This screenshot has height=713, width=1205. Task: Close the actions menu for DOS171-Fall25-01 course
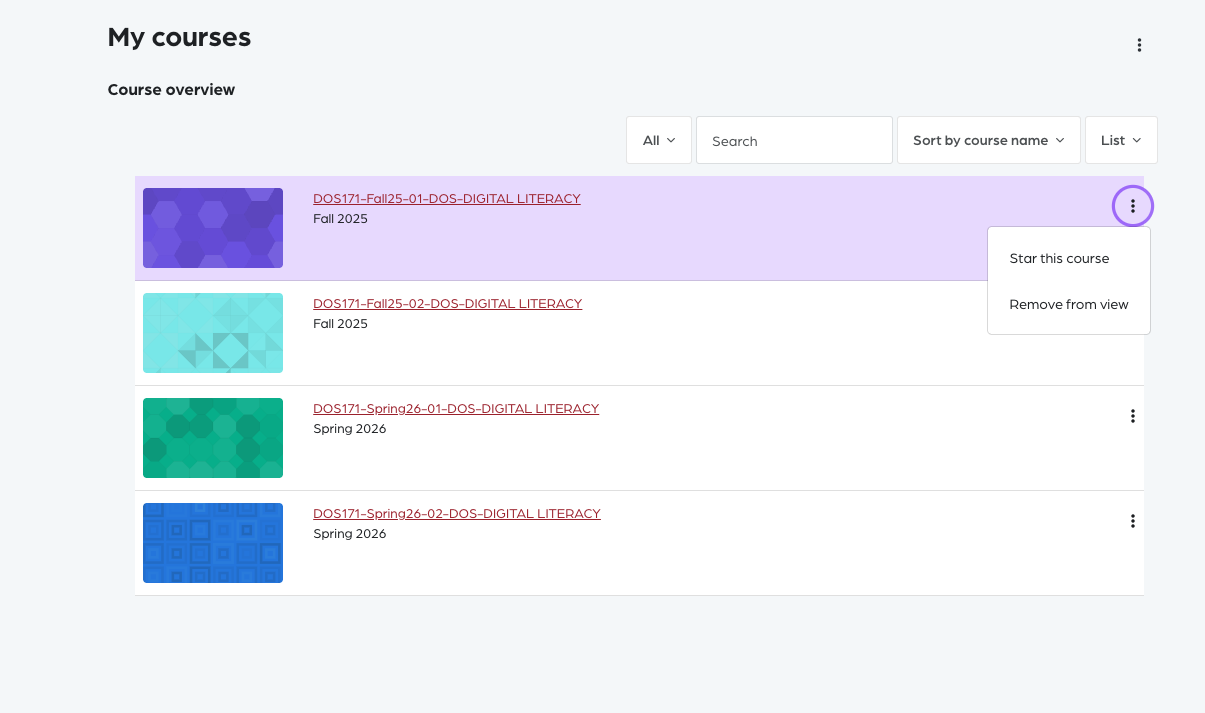[1133, 206]
